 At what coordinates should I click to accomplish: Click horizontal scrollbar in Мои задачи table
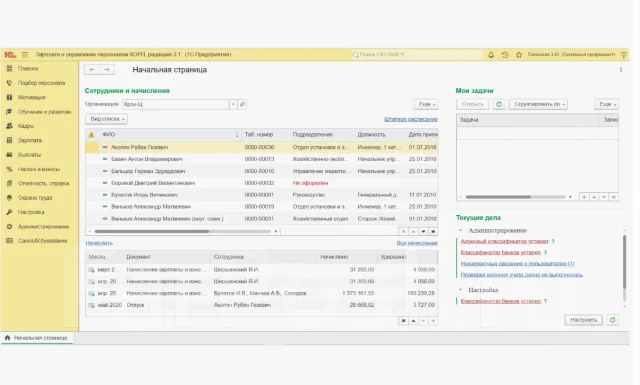point(498,197)
